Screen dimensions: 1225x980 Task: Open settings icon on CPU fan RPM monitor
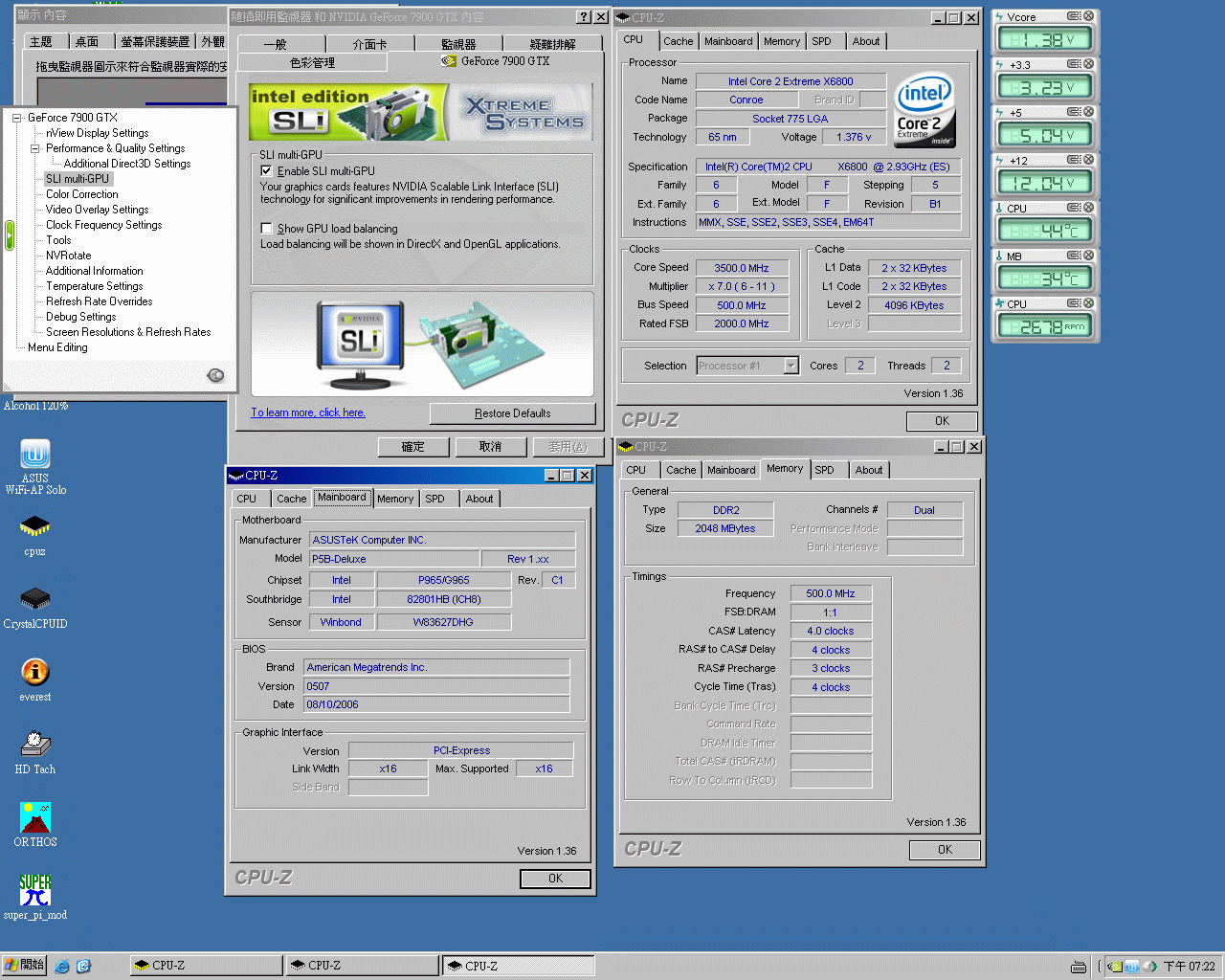1074,303
